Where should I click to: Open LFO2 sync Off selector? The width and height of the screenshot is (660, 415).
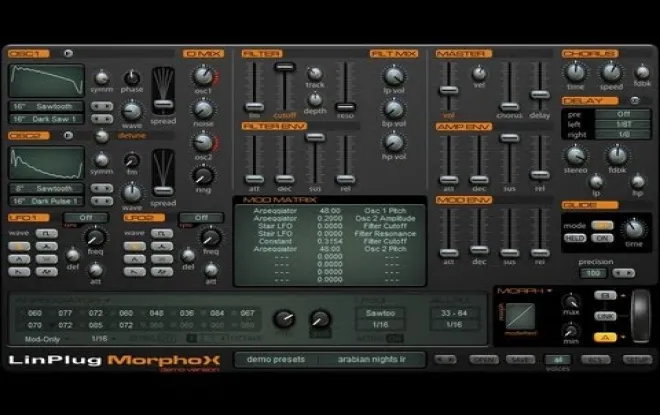tap(201, 218)
